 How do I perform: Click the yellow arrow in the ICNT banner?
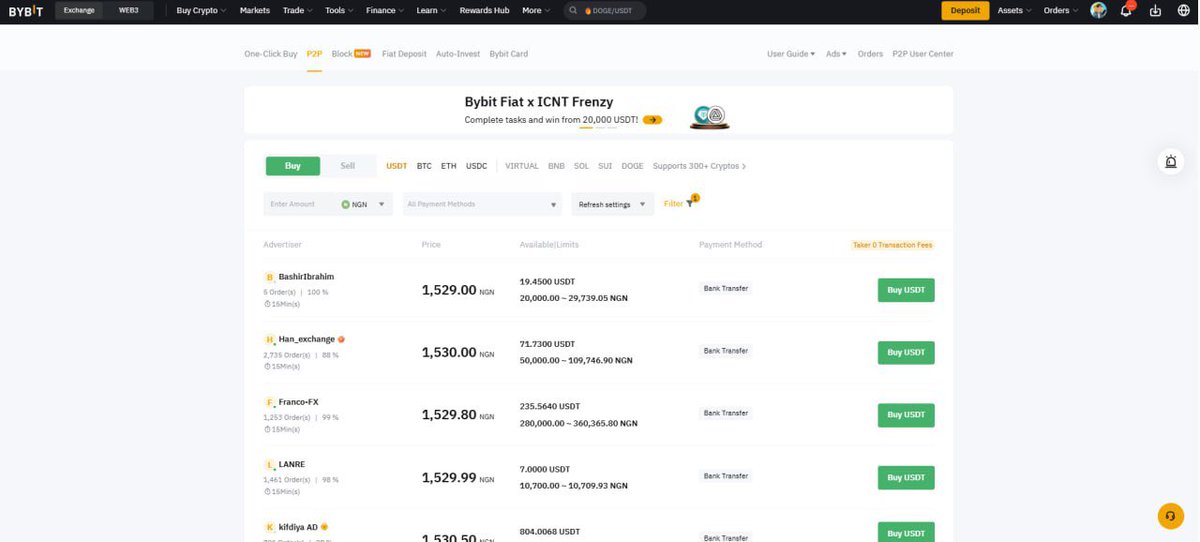(652, 119)
